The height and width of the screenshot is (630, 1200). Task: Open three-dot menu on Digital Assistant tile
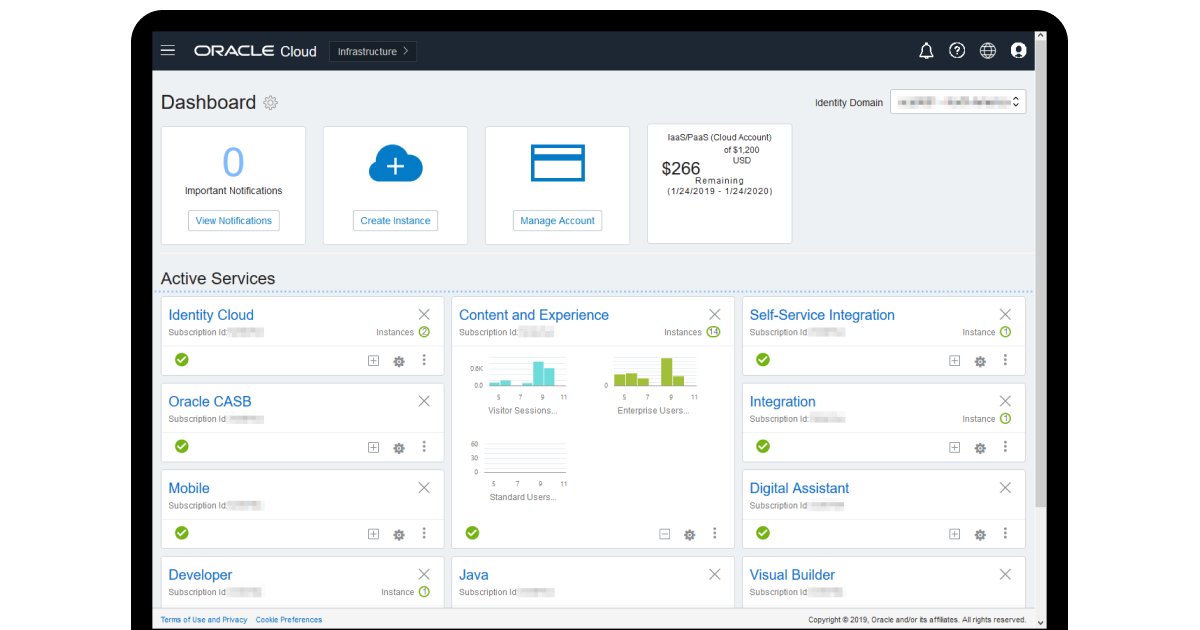[1005, 534]
